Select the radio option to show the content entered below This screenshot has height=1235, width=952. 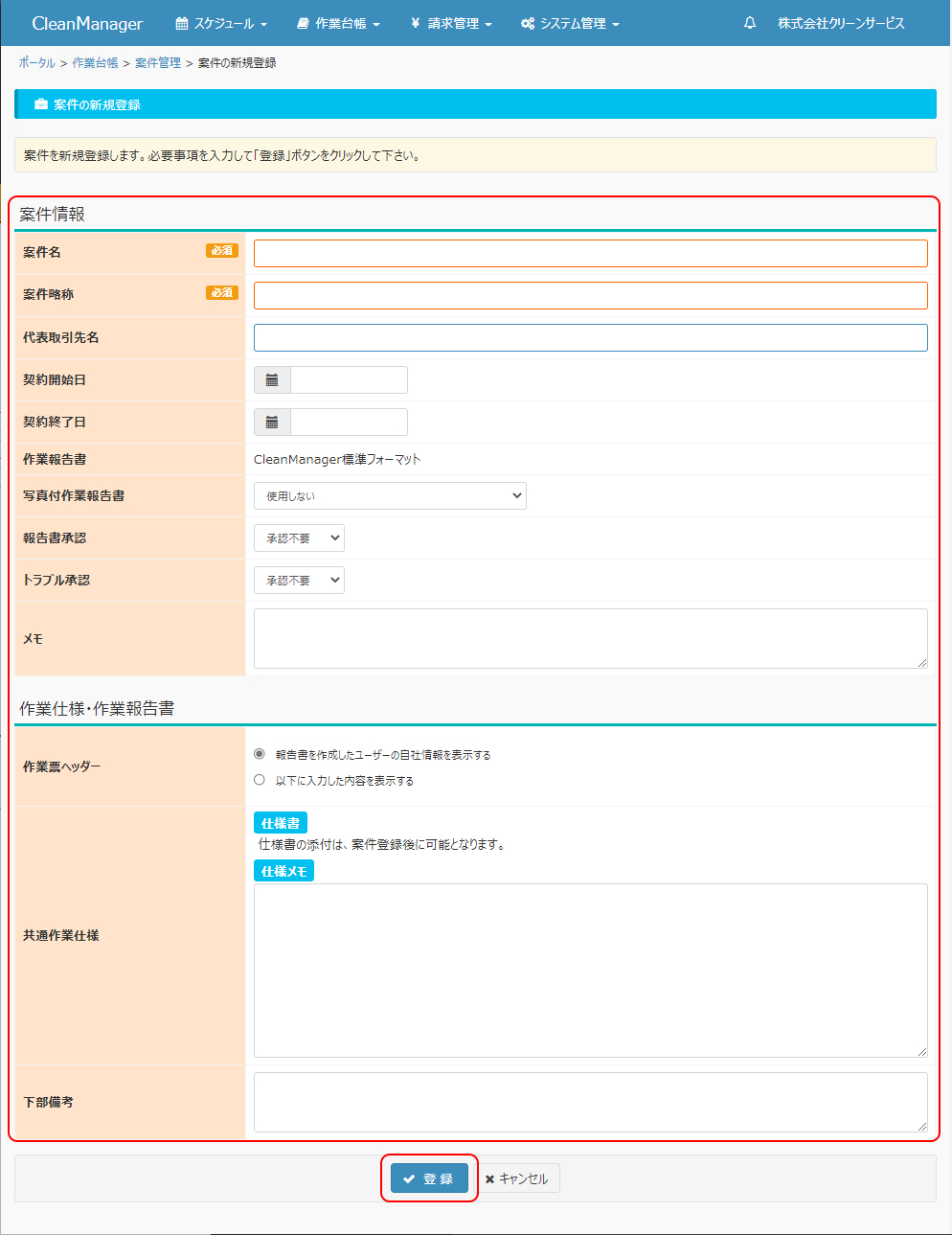tap(260, 780)
